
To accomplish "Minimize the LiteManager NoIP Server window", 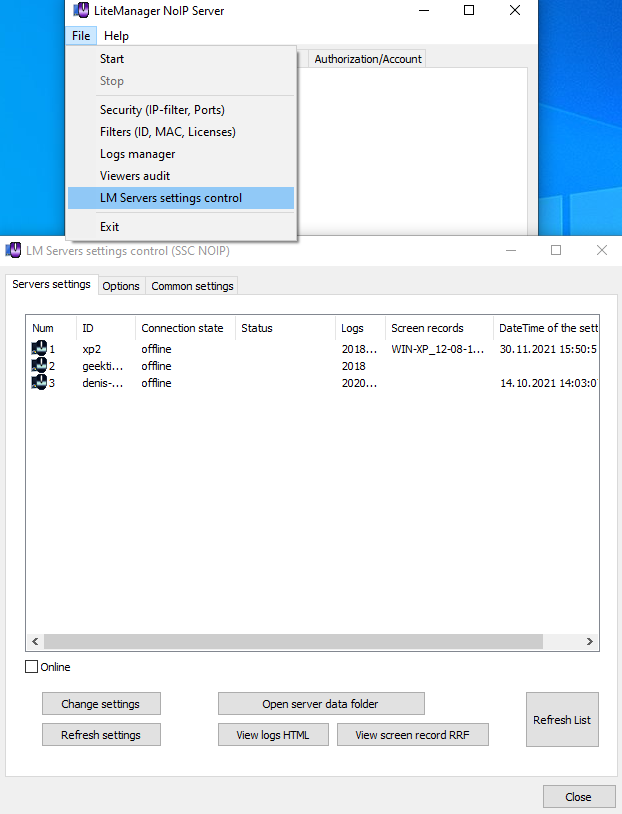I will [x=424, y=10].
